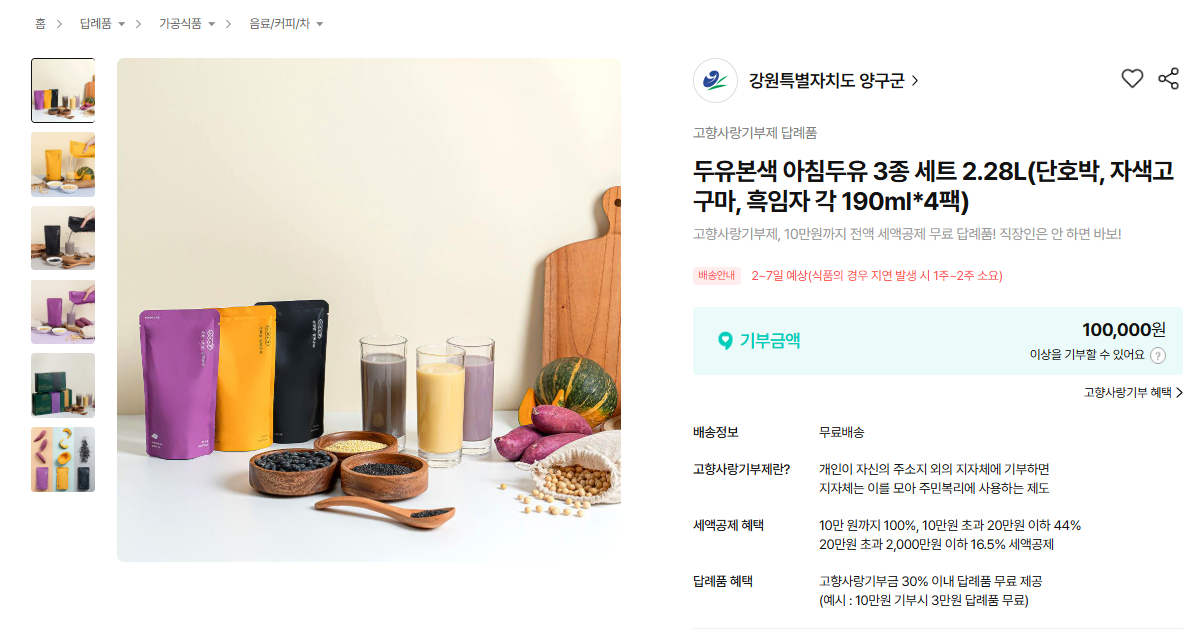1203x634 pixels.
Task: Click the Yanggu-gun municipality logo
Action: point(715,81)
